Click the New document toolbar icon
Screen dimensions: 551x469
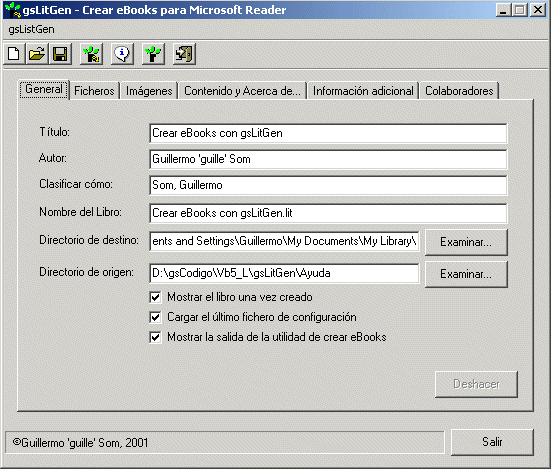point(14,54)
